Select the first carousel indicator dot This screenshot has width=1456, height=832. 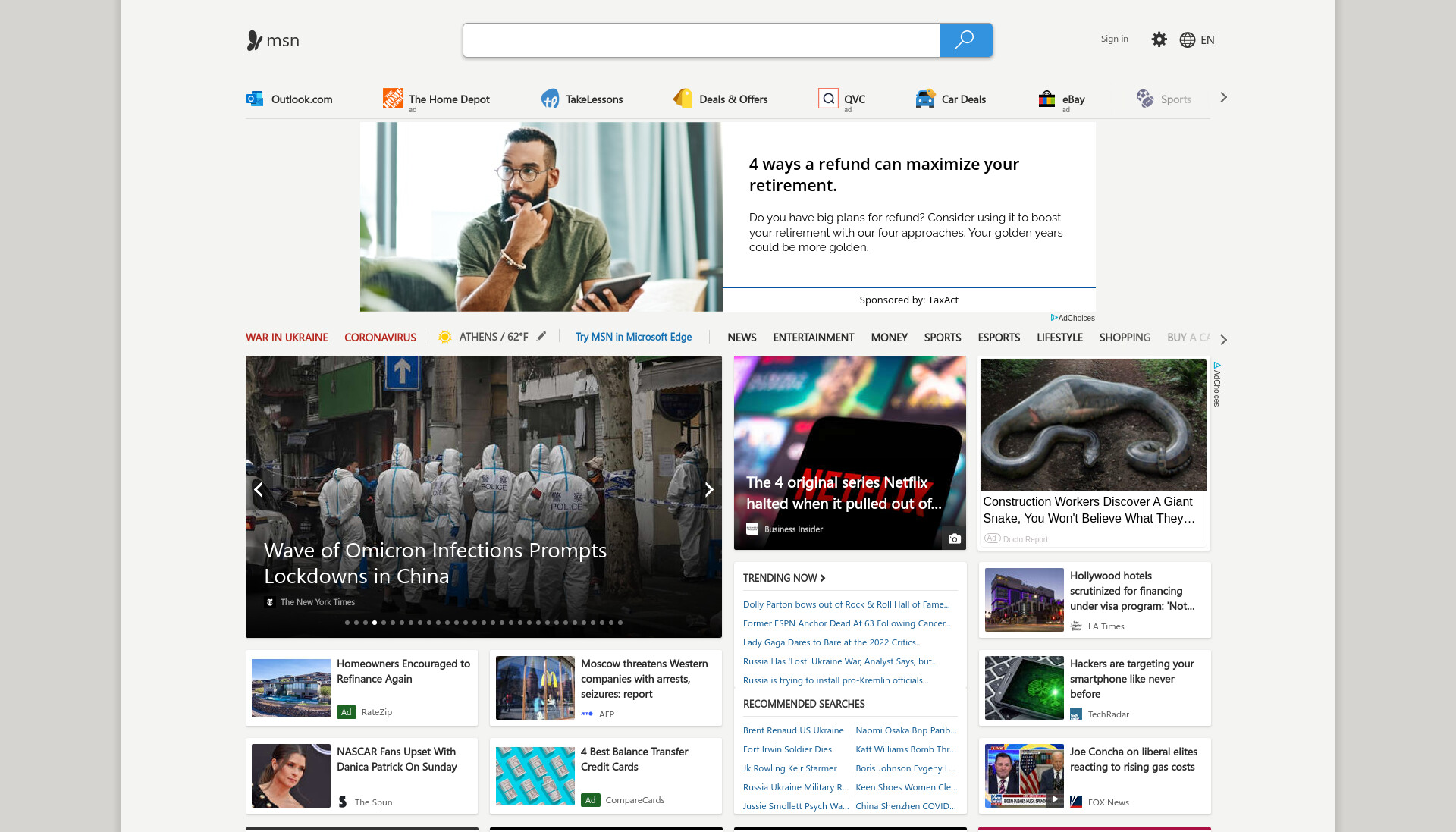[347, 623]
